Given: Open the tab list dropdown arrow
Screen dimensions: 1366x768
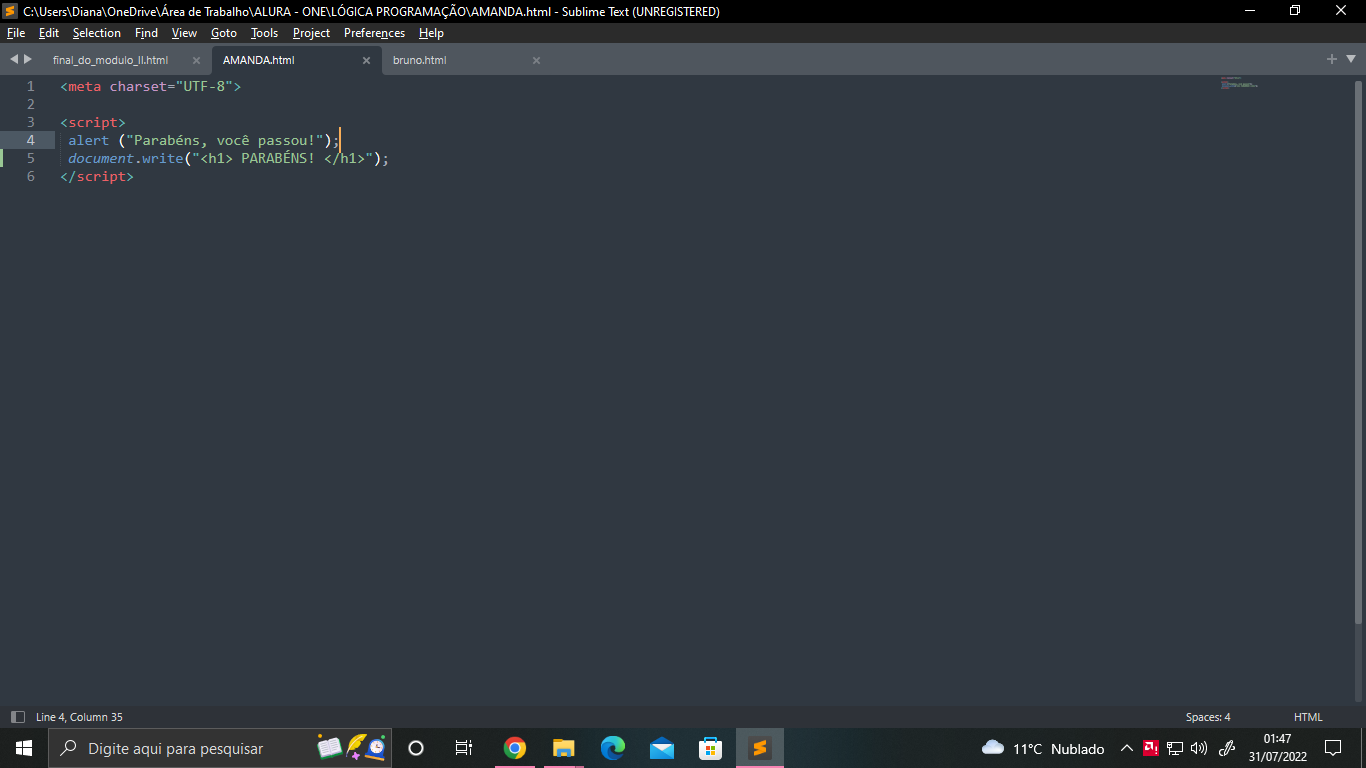Looking at the screenshot, I should click(x=1350, y=59).
